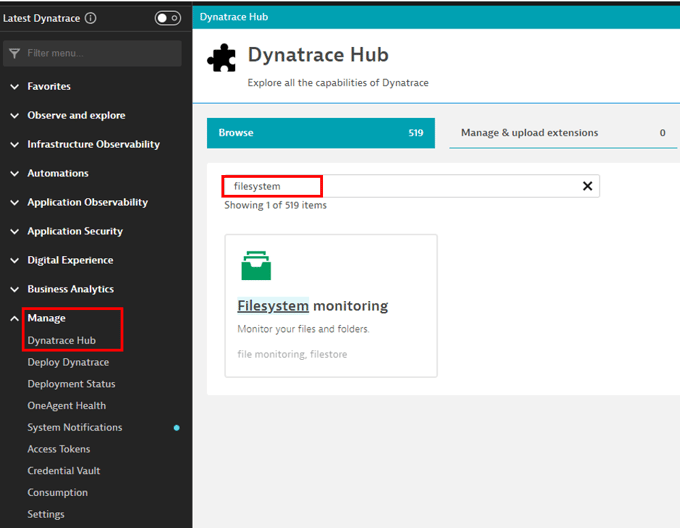Toggle the Latest Dynatrace switch
680x528 pixels.
coord(168,18)
